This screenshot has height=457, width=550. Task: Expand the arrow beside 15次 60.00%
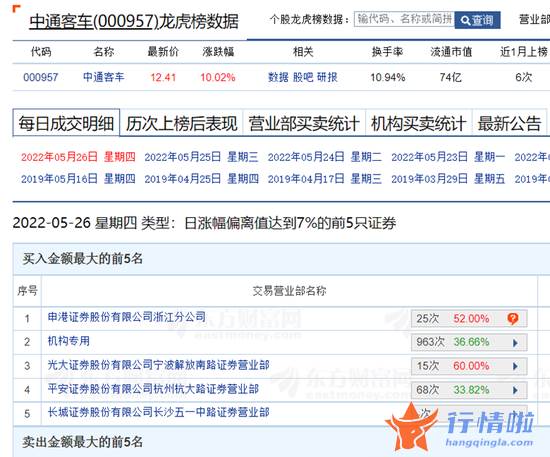pos(515,367)
